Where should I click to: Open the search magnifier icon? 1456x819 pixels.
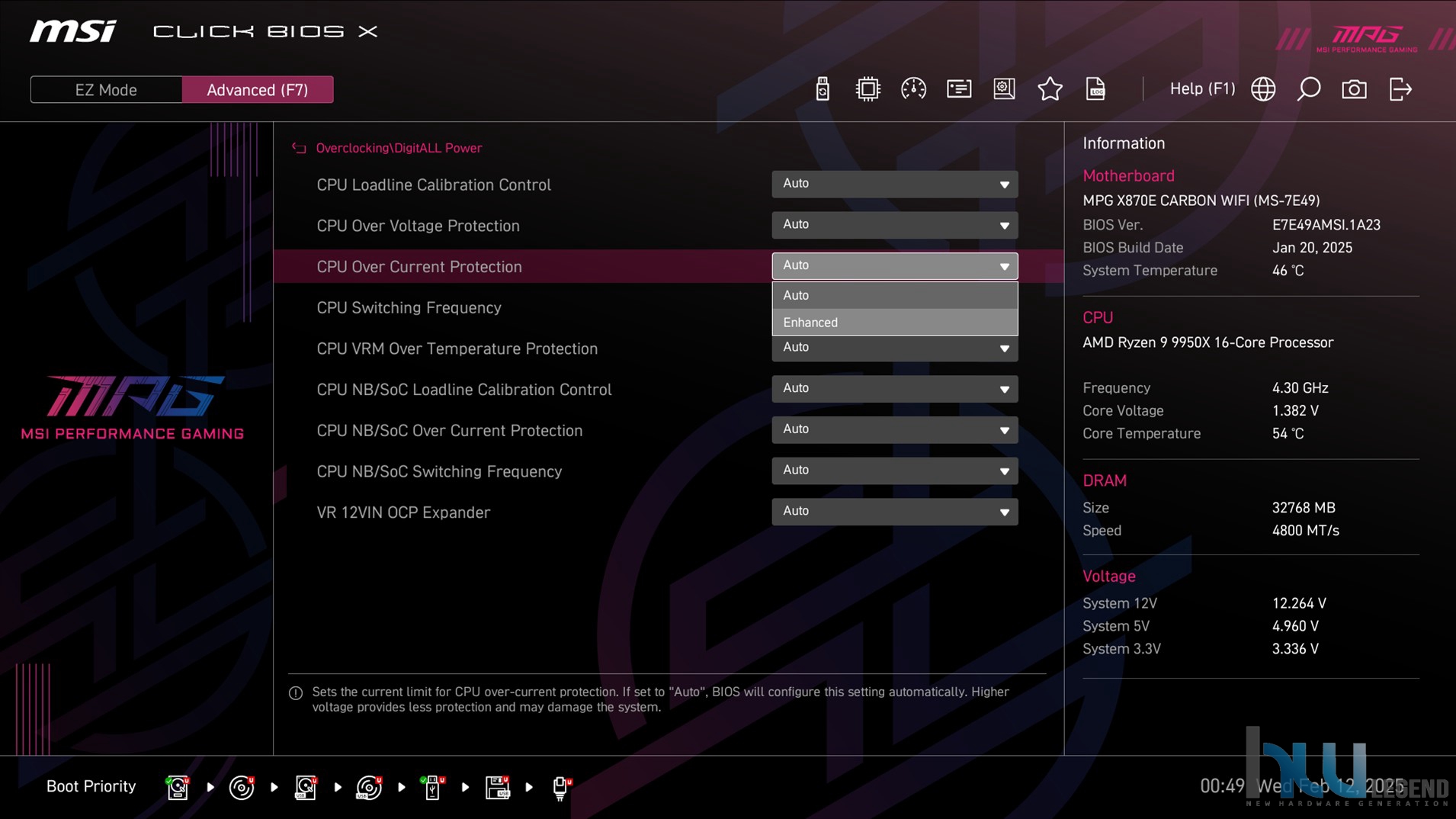(x=1309, y=89)
